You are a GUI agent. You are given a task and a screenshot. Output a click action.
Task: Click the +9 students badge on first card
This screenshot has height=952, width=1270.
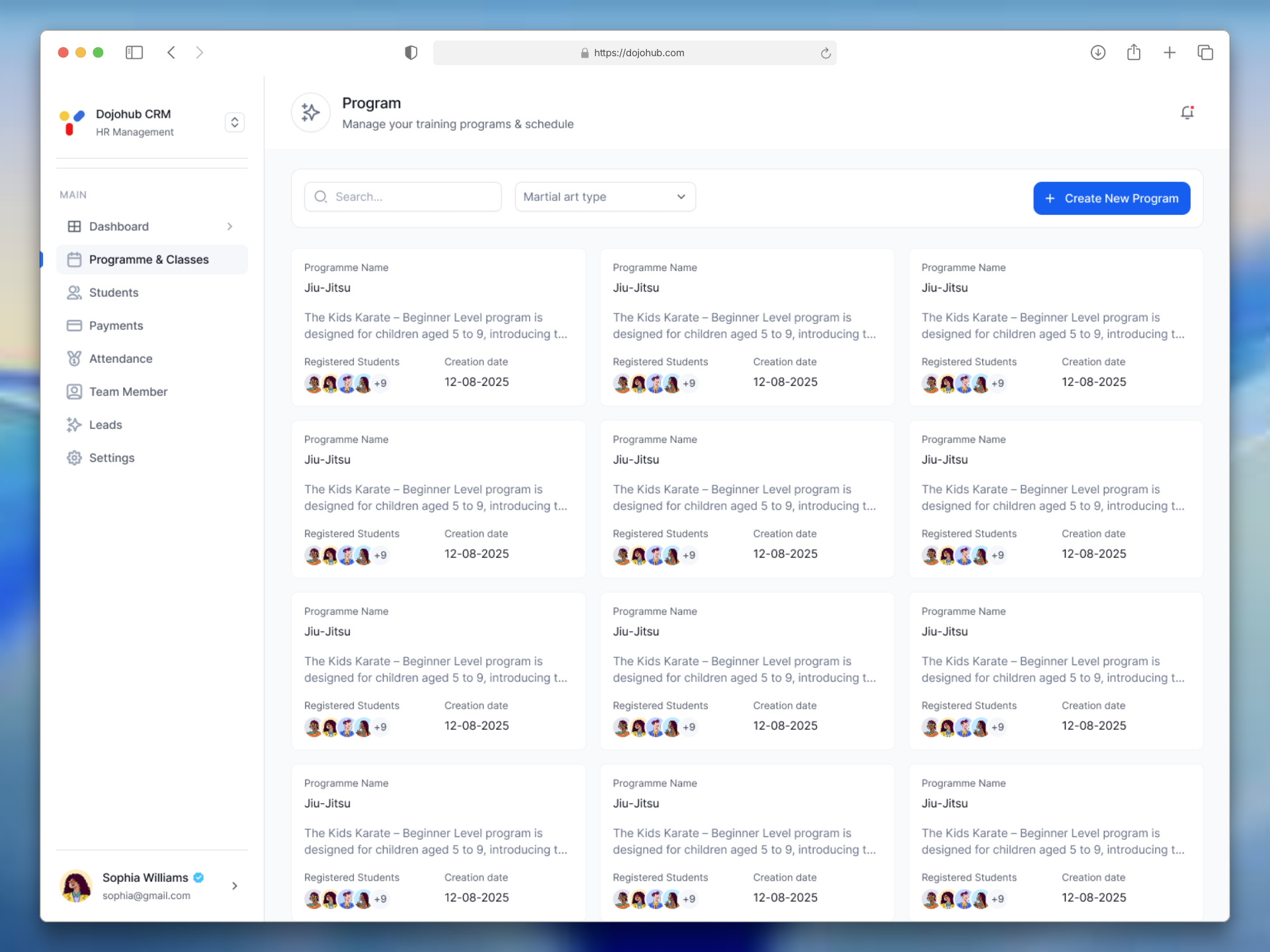[380, 383]
